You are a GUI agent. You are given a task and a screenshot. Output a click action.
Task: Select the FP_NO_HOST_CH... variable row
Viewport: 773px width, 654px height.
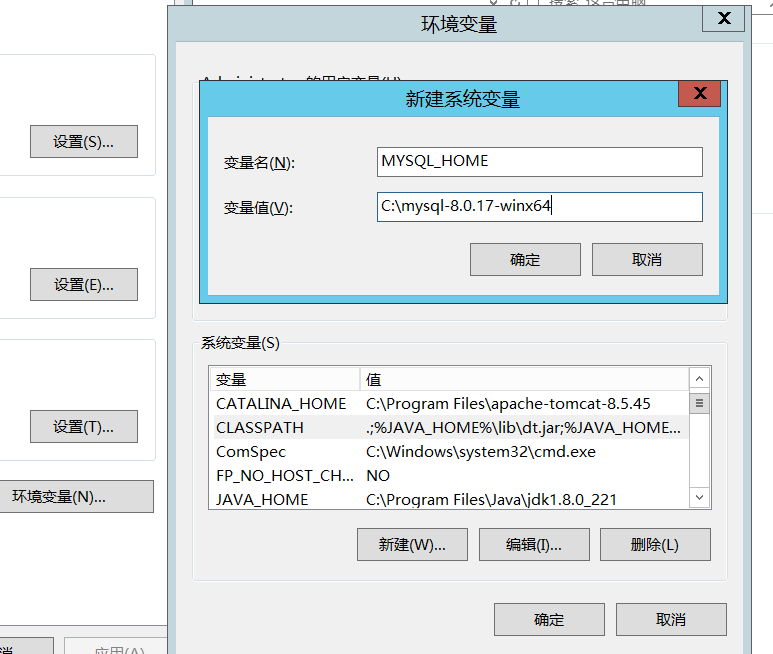(x=449, y=476)
